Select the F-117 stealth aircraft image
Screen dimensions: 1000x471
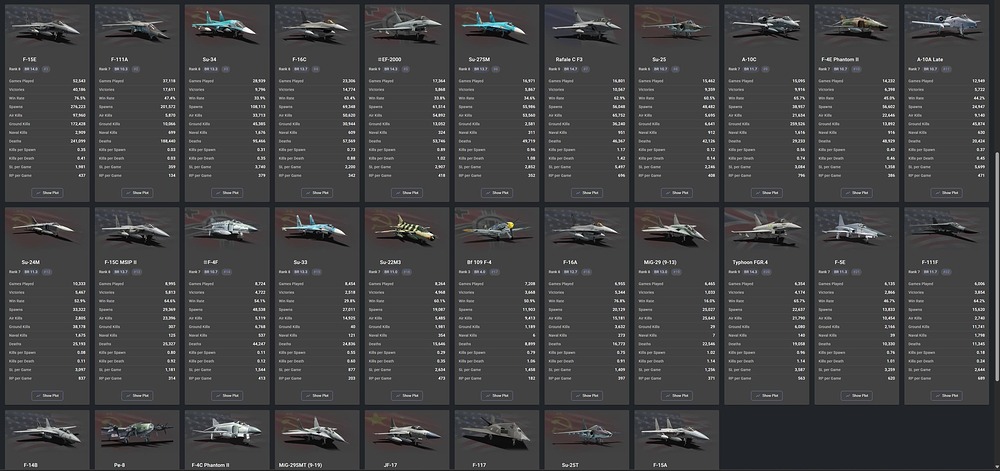tap(496, 431)
